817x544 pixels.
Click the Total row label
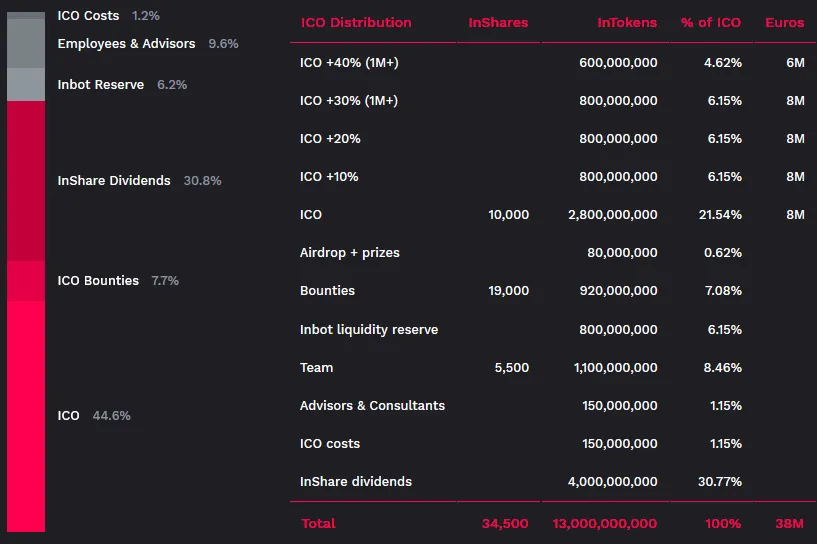pyautogui.click(x=318, y=523)
